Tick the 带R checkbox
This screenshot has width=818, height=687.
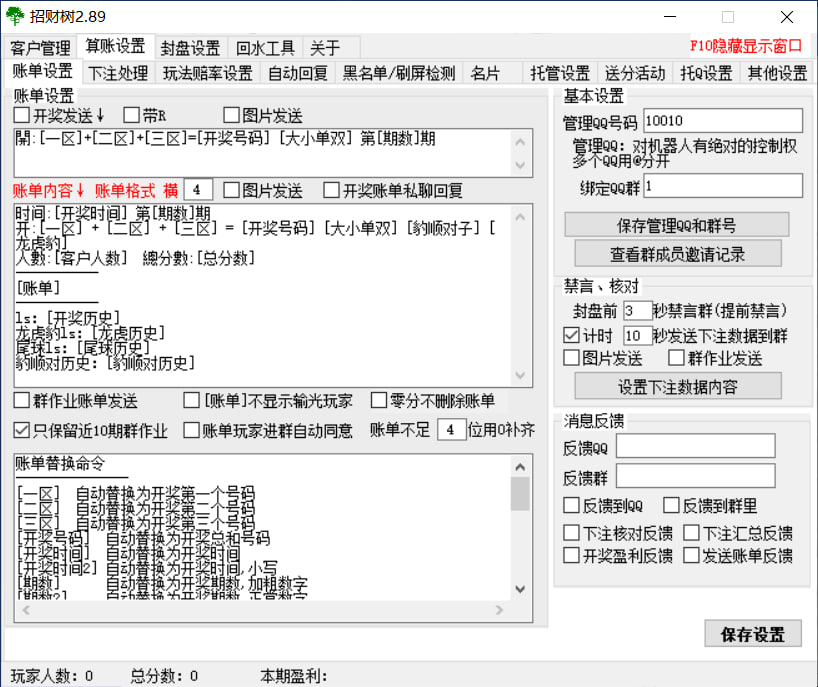(133, 116)
